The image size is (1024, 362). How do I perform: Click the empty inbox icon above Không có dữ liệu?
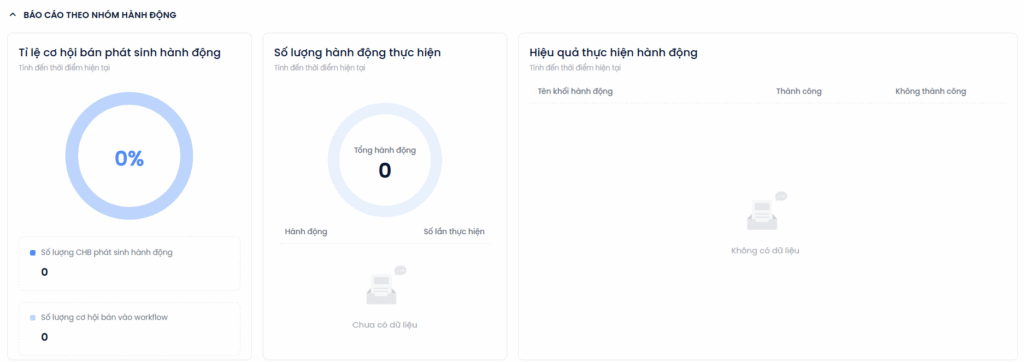tap(766, 212)
